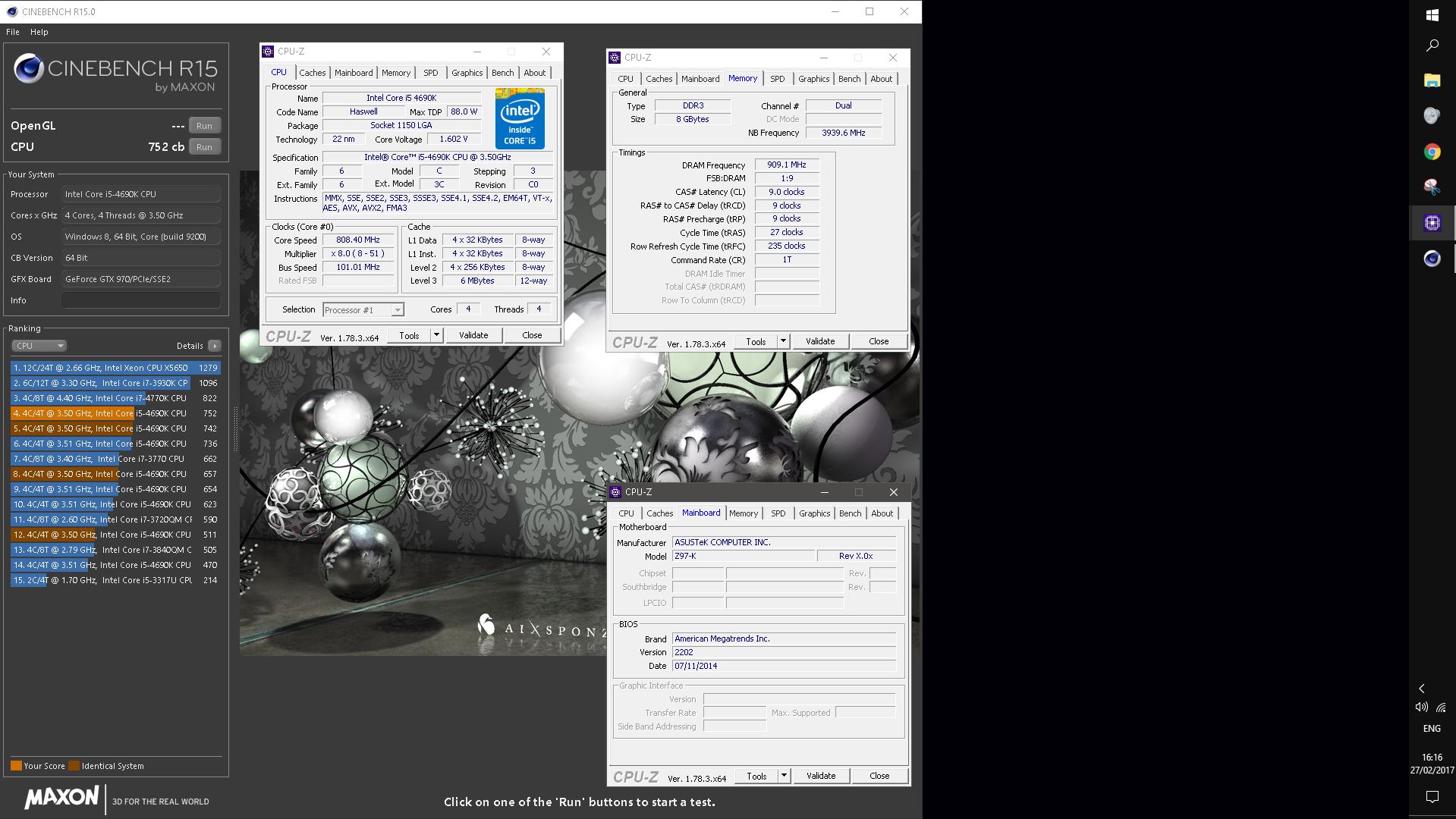The height and width of the screenshot is (819, 1456).
Task: Click the DRAM Frequency value 909.1 MHz
Action: tap(787, 165)
